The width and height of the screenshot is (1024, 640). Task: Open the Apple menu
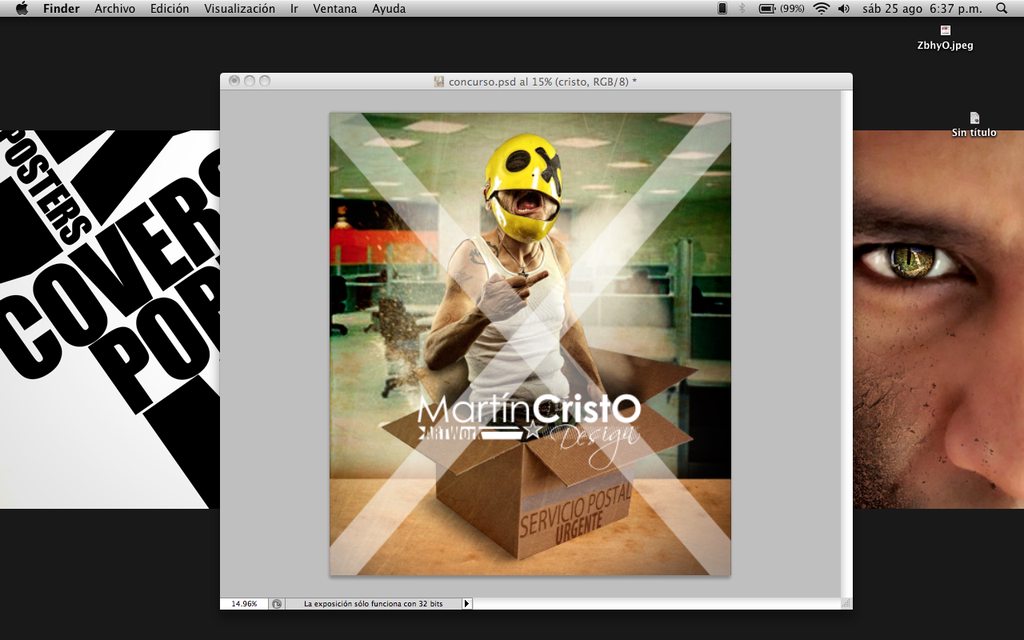[22, 8]
